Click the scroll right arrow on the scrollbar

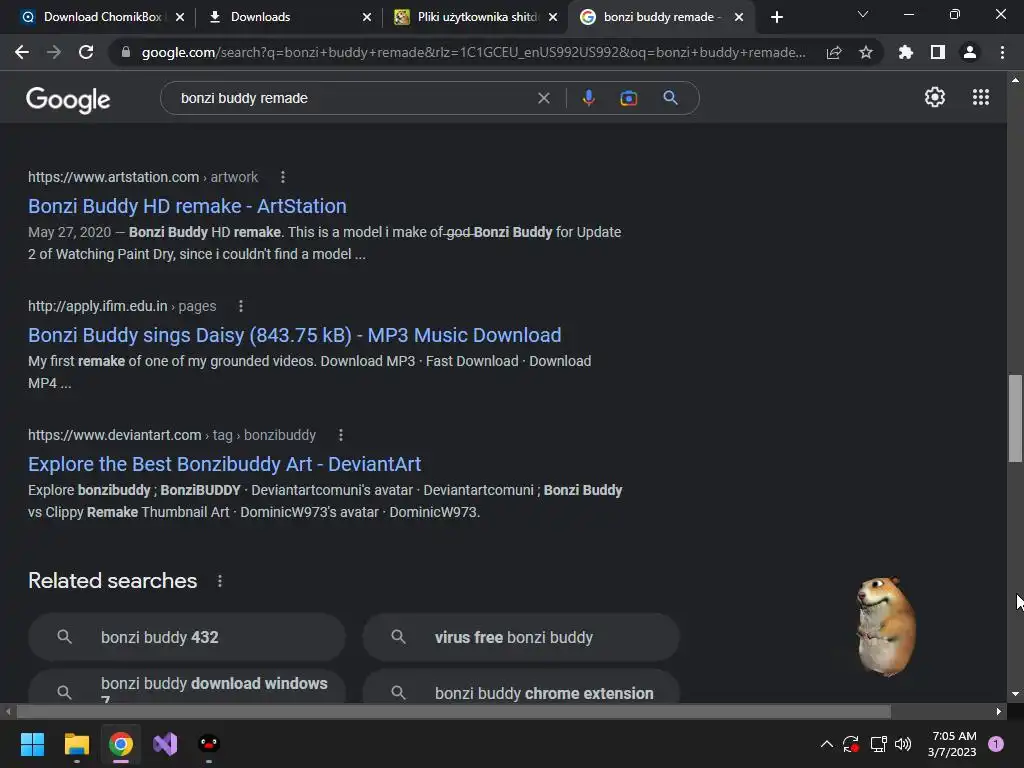pos(999,711)
